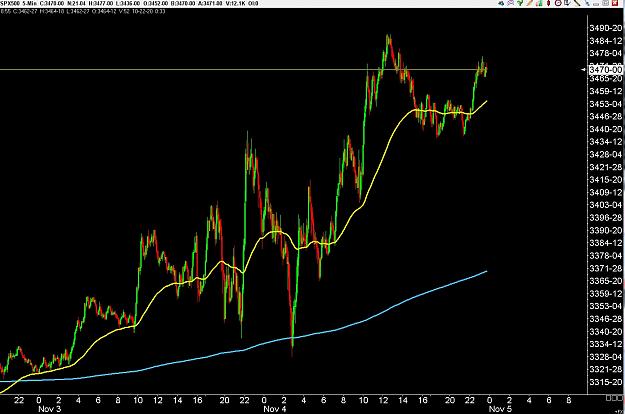
Task: Maximize the chart window
Action: click(606, 3)
